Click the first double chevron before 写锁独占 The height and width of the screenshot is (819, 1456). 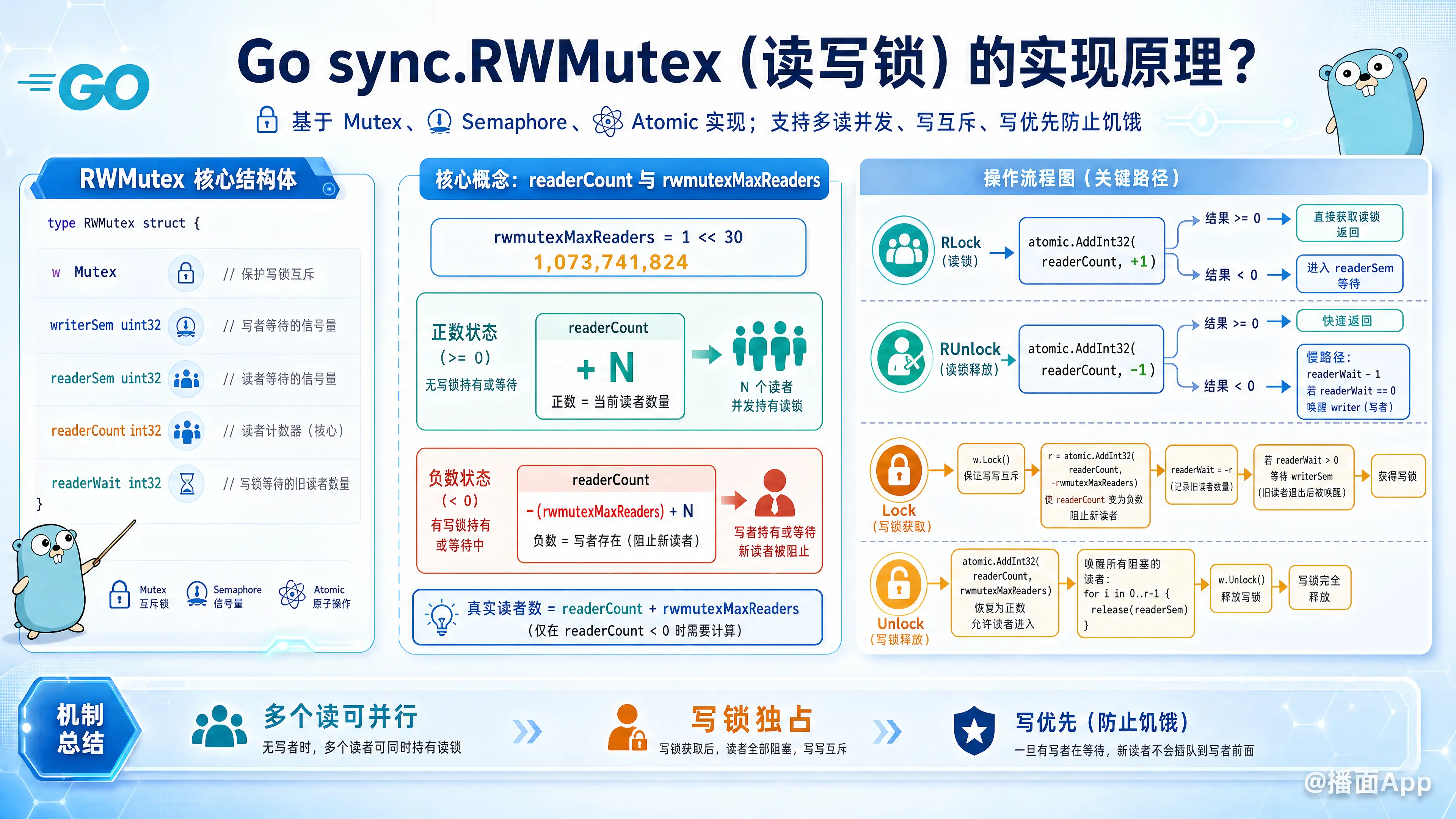pyautogui.click(x=527, y=731)
